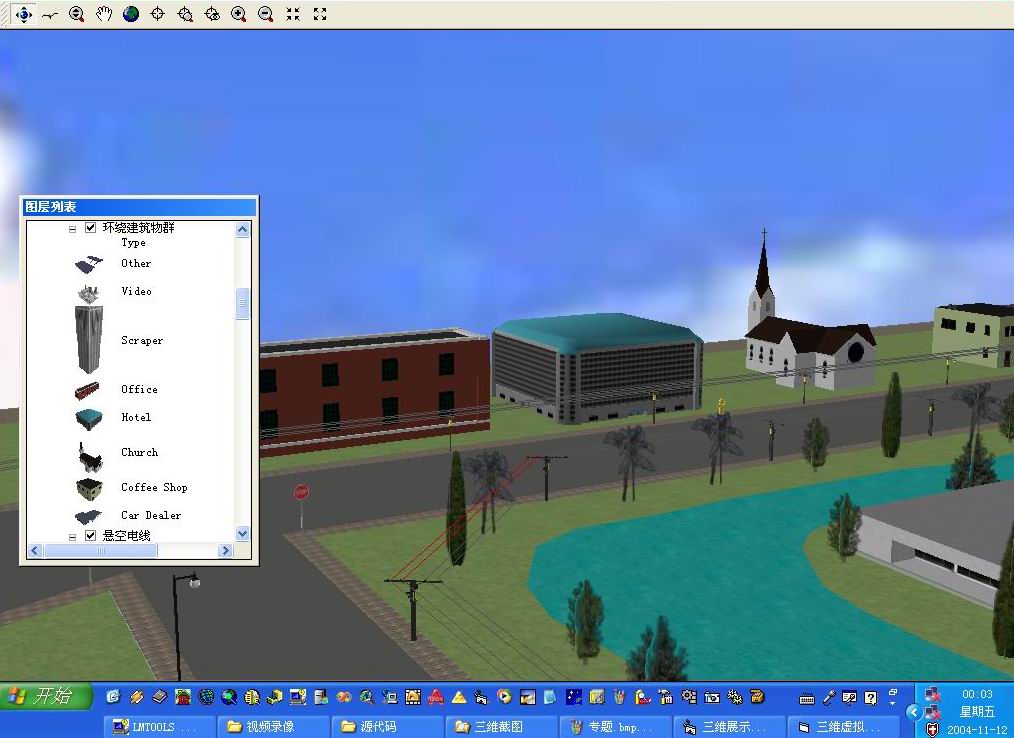The image size is (1014, 738).
Task: Select the Zoom In/Out magnifier tool
Action: (76, 14)
